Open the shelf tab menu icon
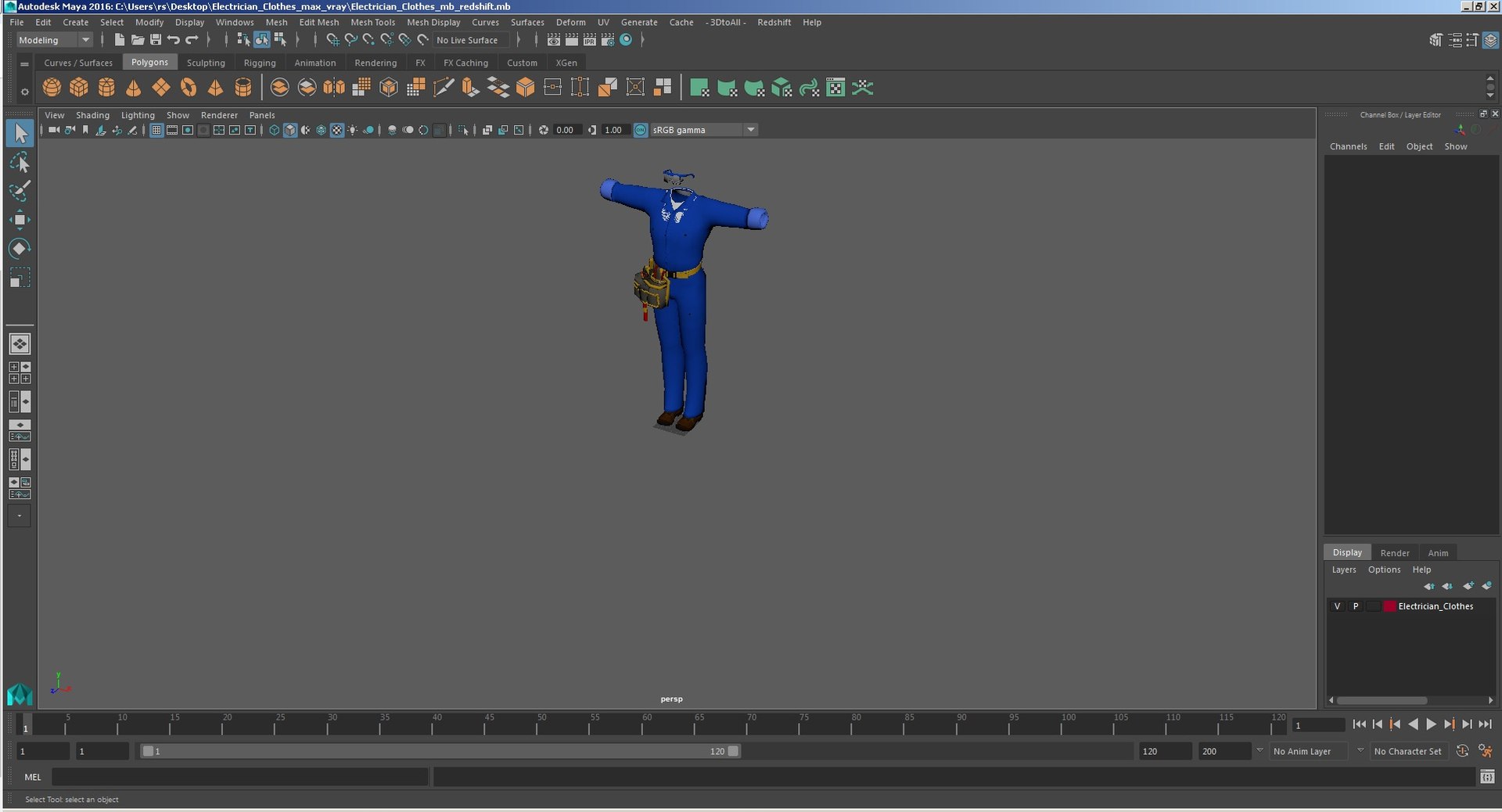The image size is (1502, 812). pyautogui.click(x=24, y=63)
